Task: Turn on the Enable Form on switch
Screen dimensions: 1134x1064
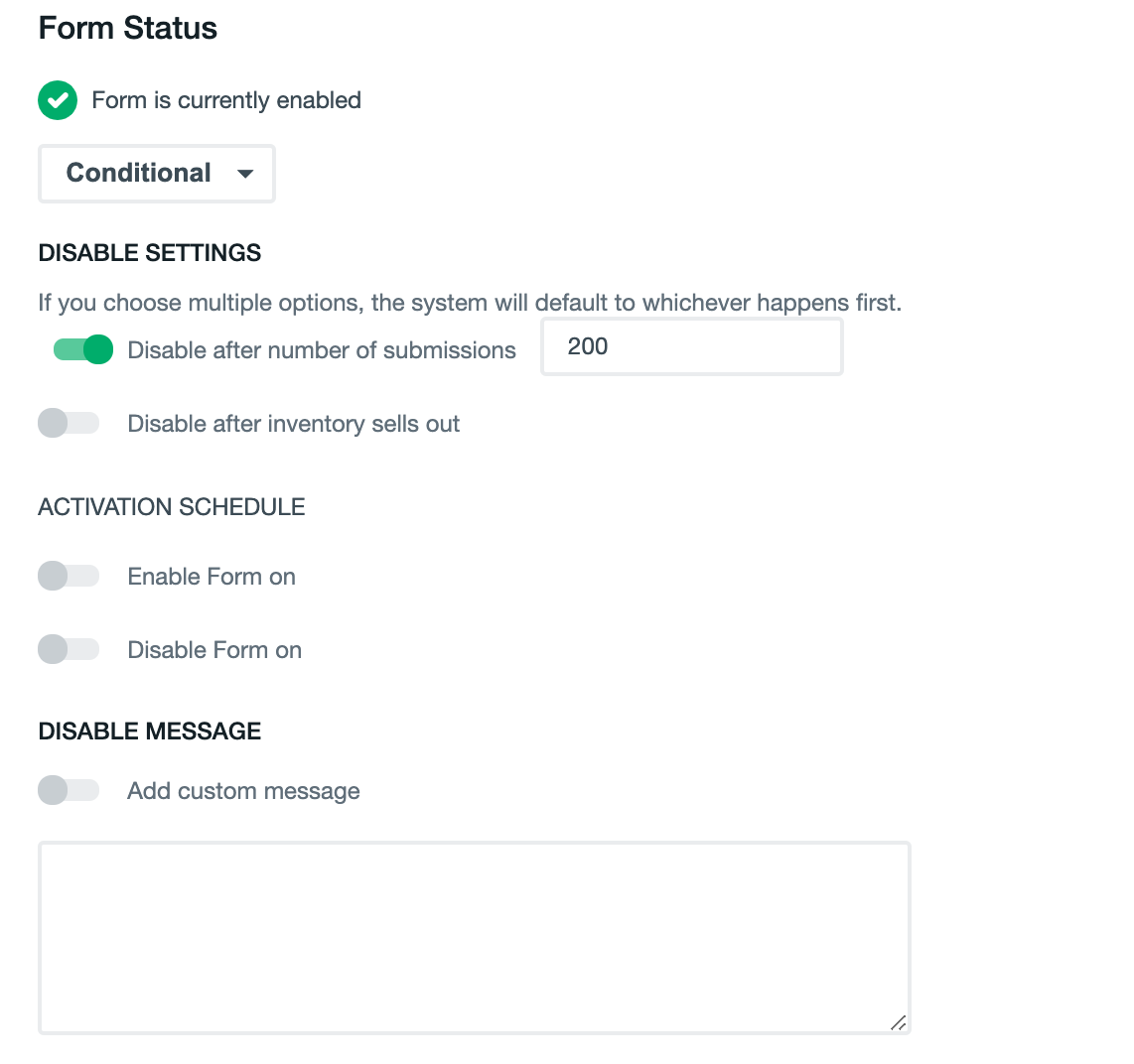Action: (69, 576)
